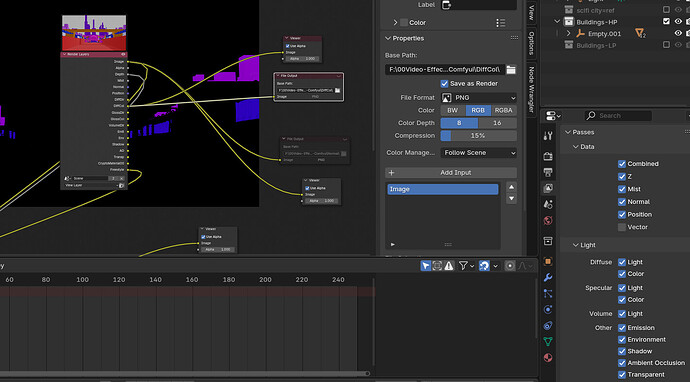This screenshot has height=382, width=690.
Task: Collapse the Data subpanel
Action: click(576, 147)
